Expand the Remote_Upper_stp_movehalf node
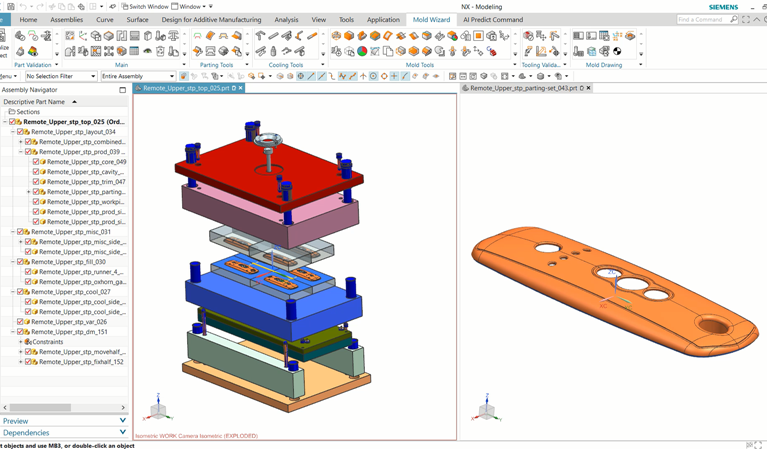Viewport: 767px width, 449px height. [21, 352]
